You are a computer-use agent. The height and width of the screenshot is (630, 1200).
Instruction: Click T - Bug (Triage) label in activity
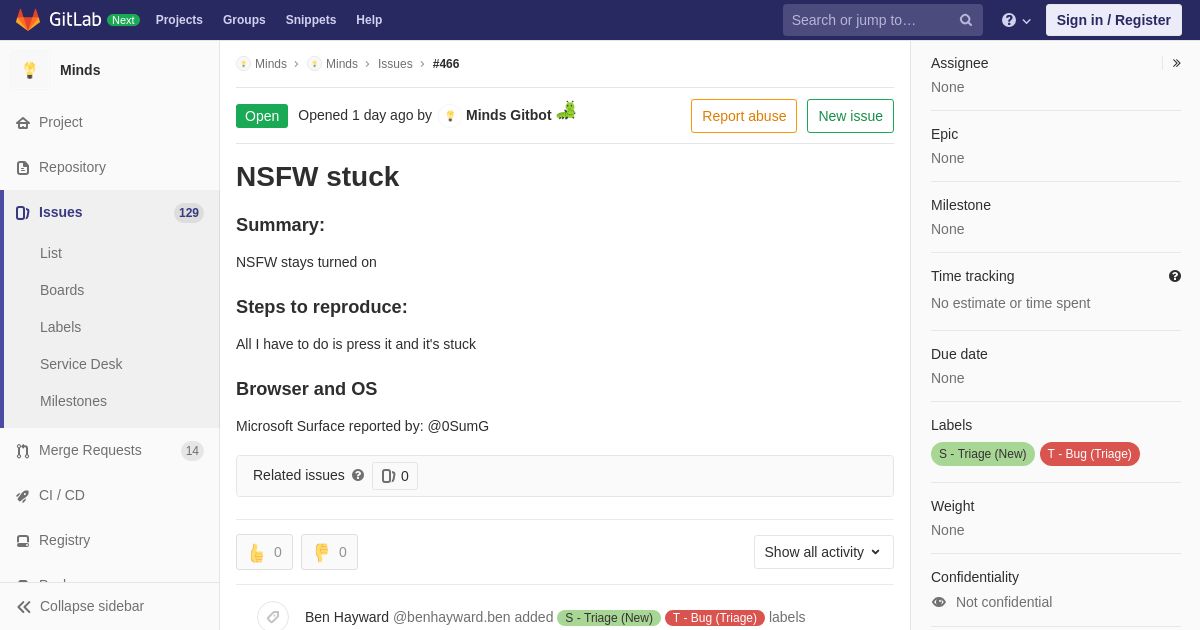tap(715, 618)
